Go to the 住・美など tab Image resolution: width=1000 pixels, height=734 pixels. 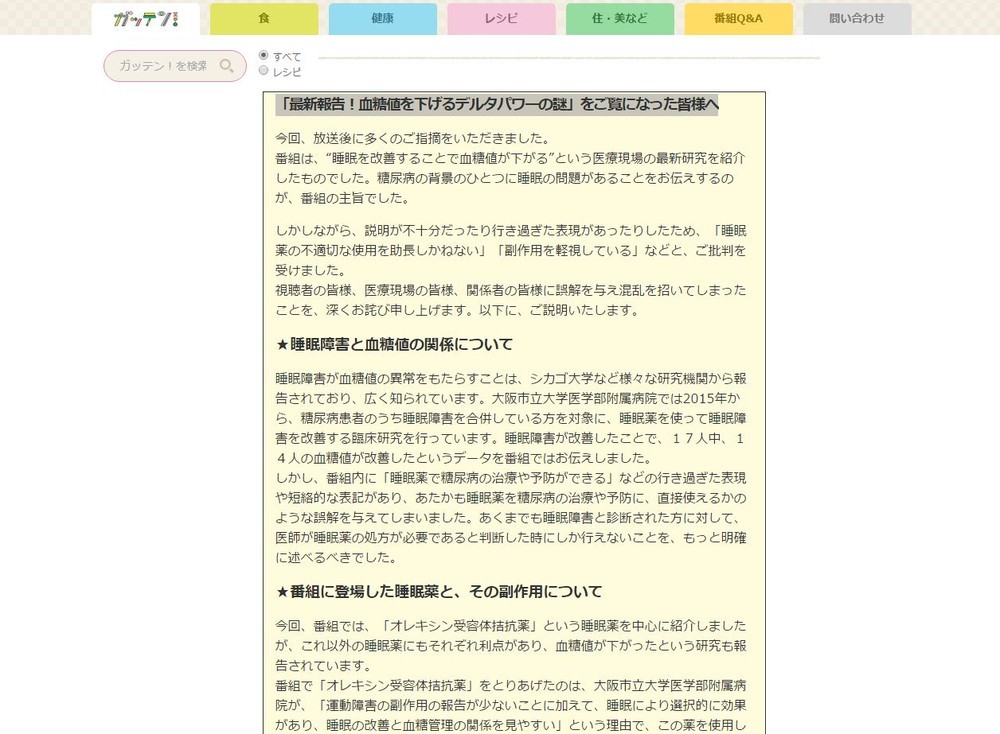[x=619, y=19]
